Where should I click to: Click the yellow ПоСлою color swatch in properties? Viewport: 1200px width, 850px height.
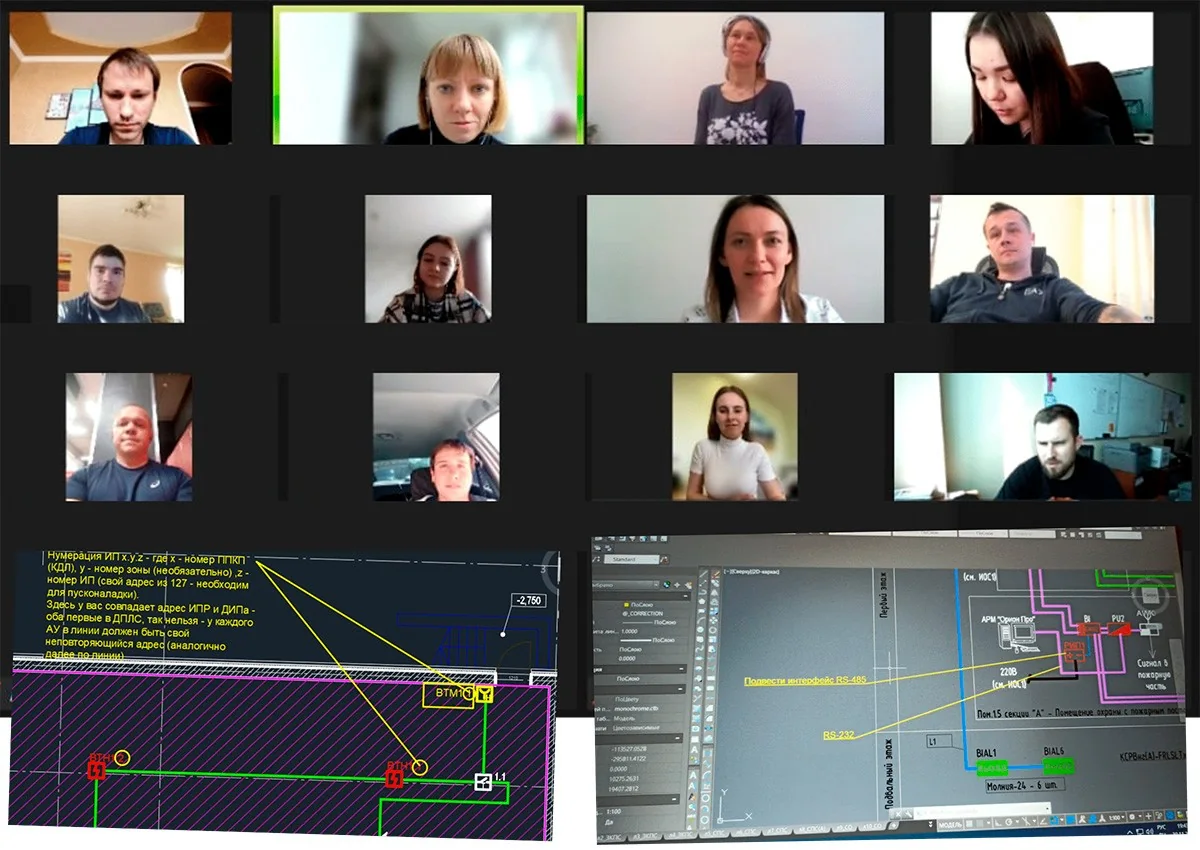627,606
